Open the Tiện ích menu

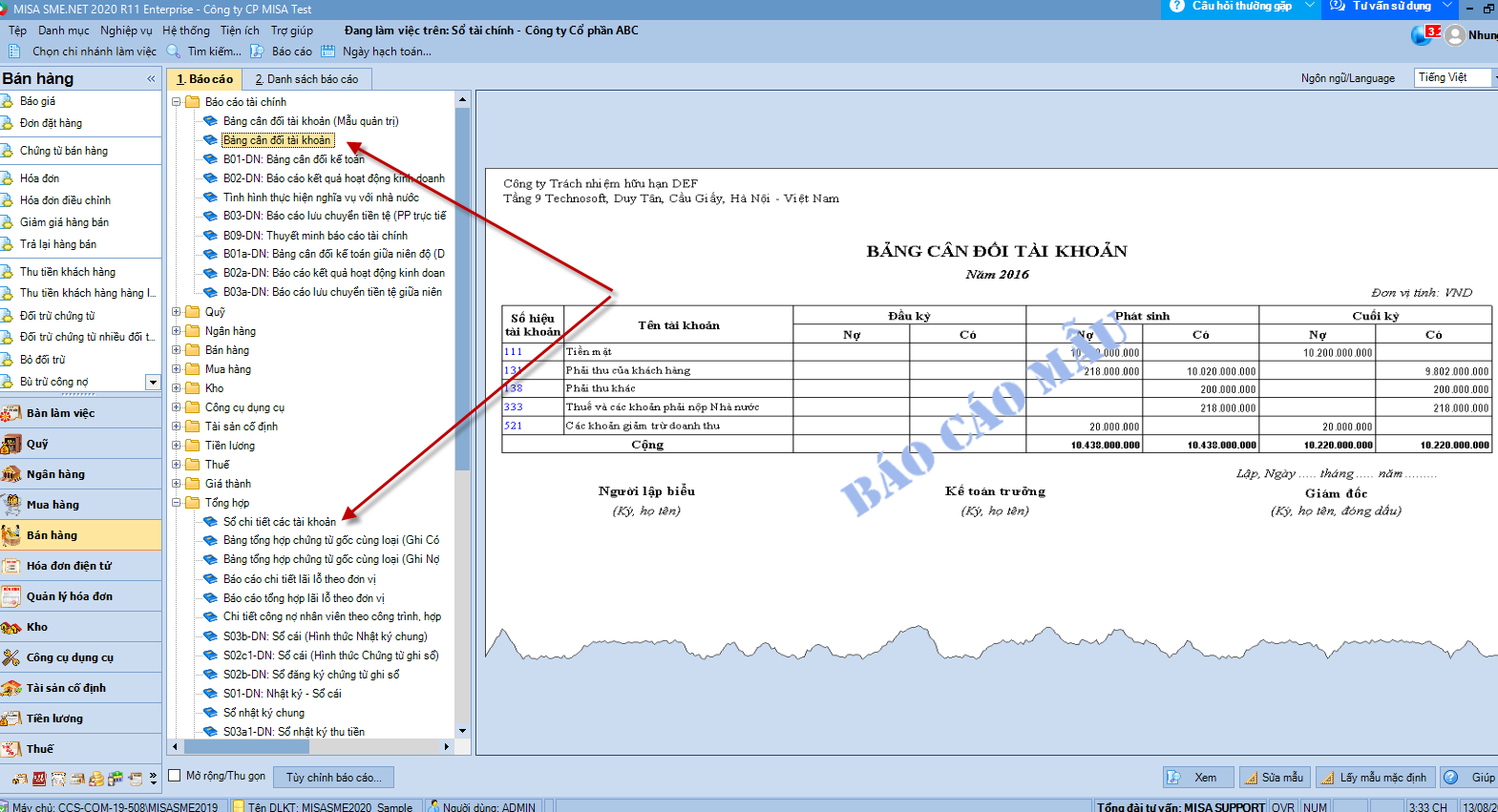coord(240,31)
